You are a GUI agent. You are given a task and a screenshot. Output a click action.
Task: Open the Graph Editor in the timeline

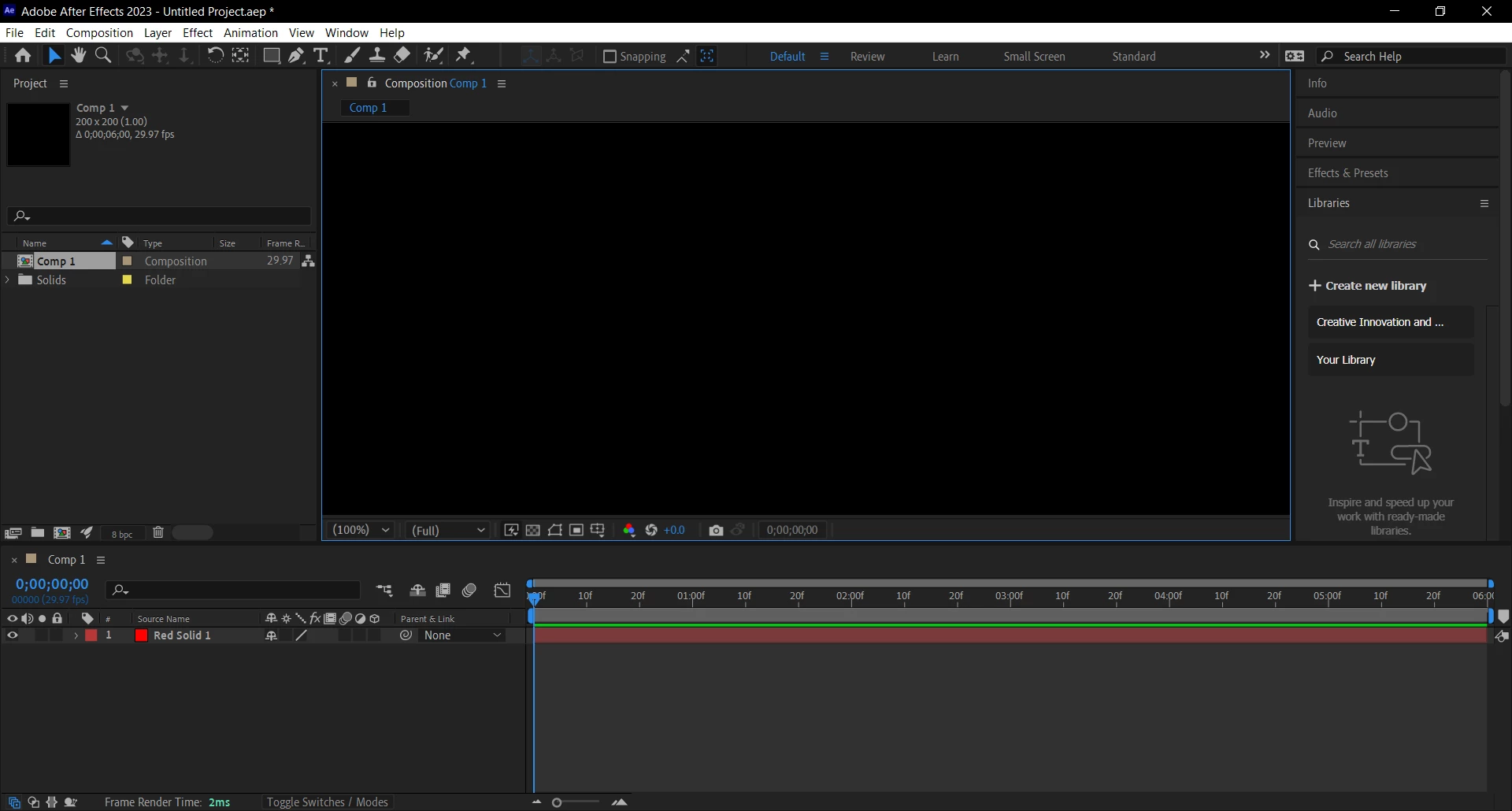pos(502,591)
